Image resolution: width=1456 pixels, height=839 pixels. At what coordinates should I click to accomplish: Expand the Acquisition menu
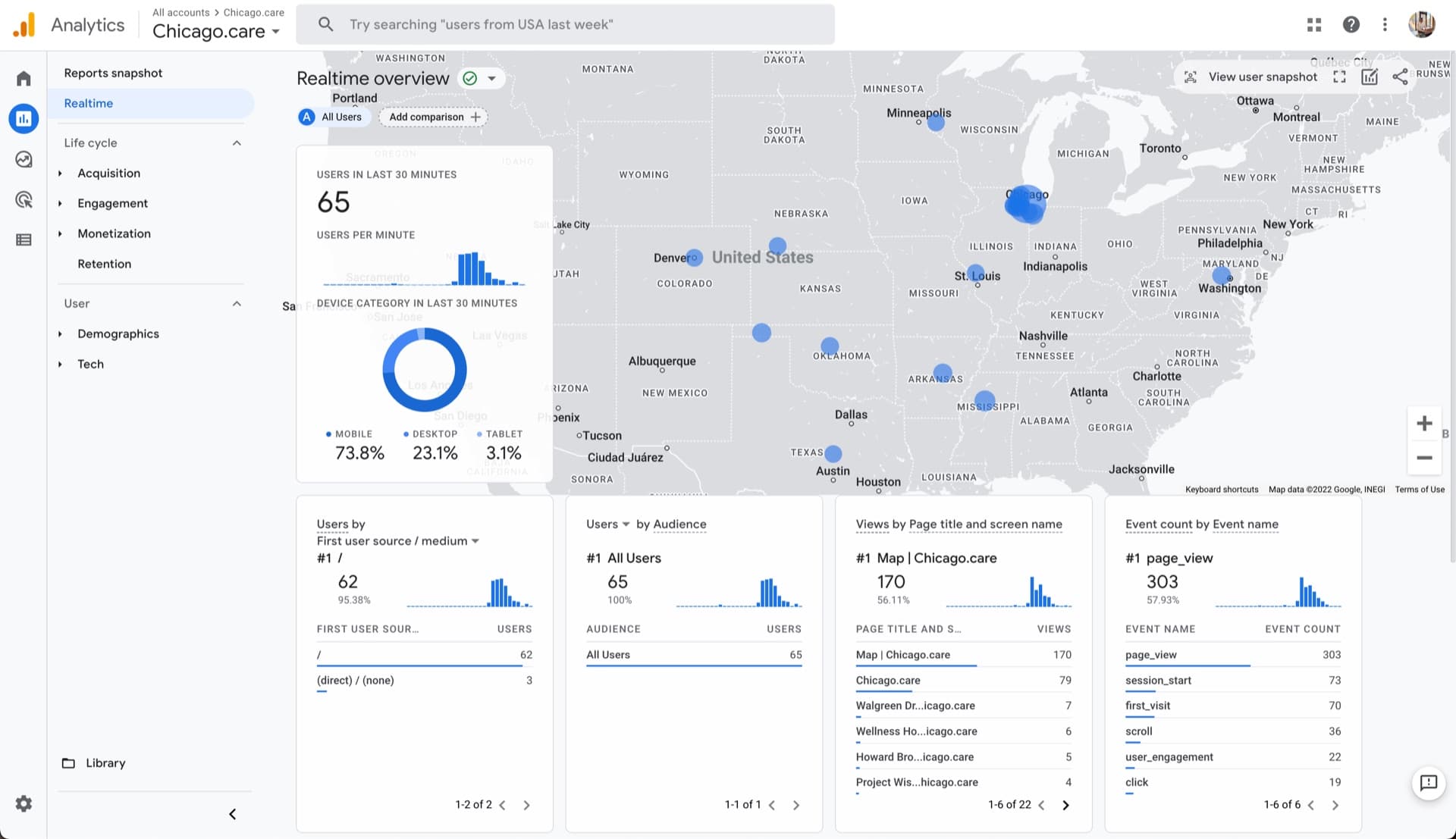109,173
